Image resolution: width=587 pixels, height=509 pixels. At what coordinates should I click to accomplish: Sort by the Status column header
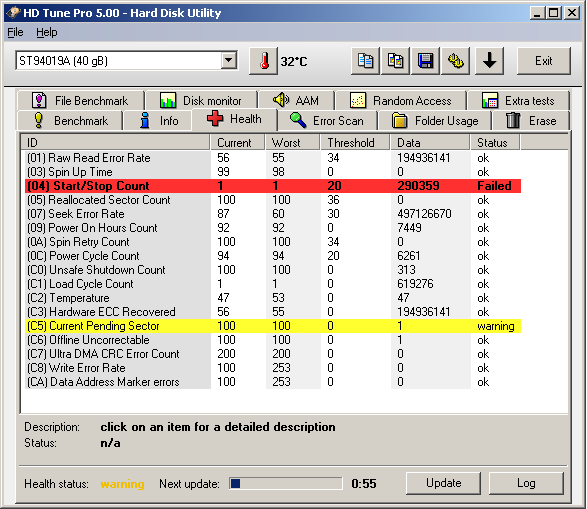[x=495, y=143]
